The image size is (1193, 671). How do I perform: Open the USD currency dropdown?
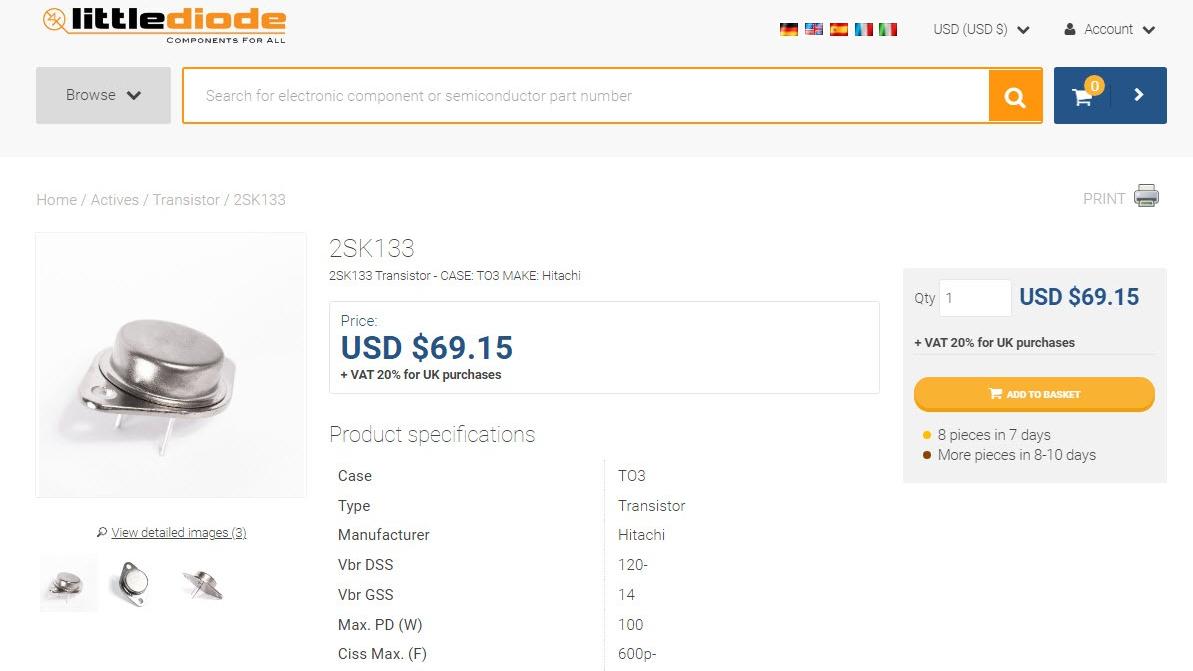(980, 30)
